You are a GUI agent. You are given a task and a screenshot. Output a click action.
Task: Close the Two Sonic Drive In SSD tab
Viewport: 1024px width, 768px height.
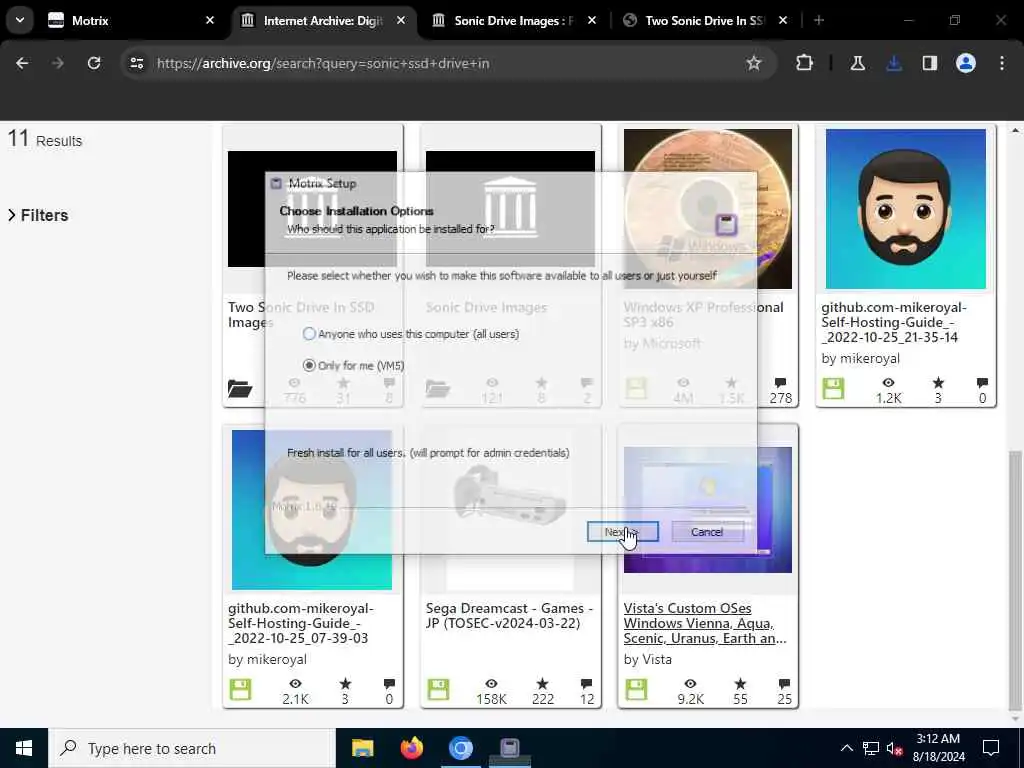(x=783, y=20)
